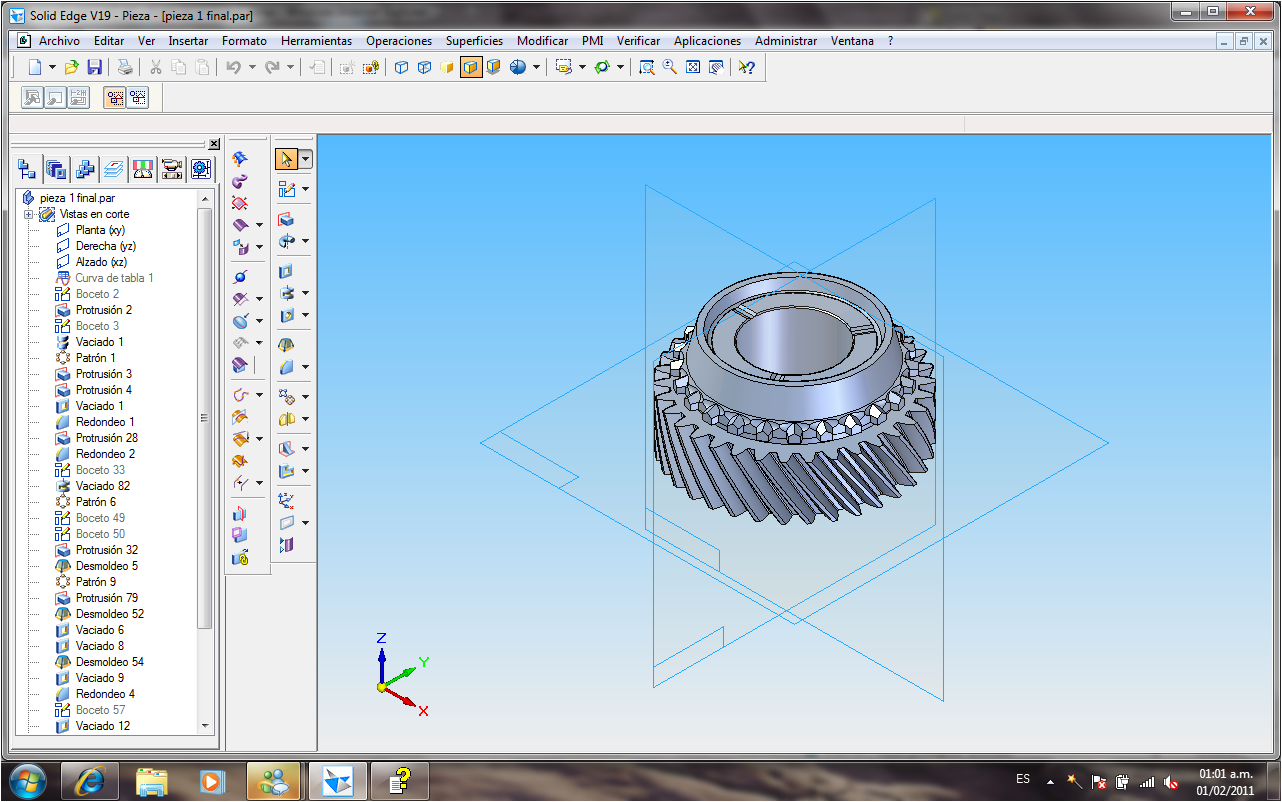1282x802 pixels.
Task: Open the EdgeBar Feature PathFinder tab
Action: tap(28, 169)
